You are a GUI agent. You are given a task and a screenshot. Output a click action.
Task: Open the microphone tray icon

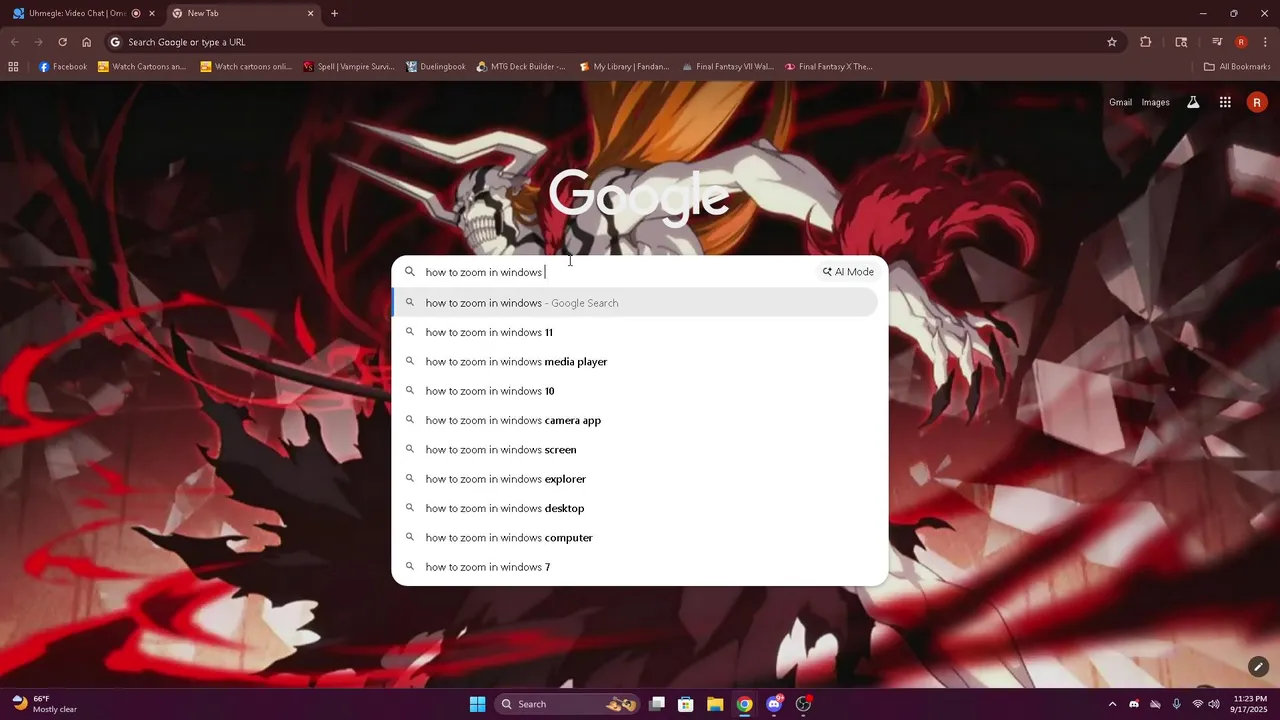point(1176,704)
